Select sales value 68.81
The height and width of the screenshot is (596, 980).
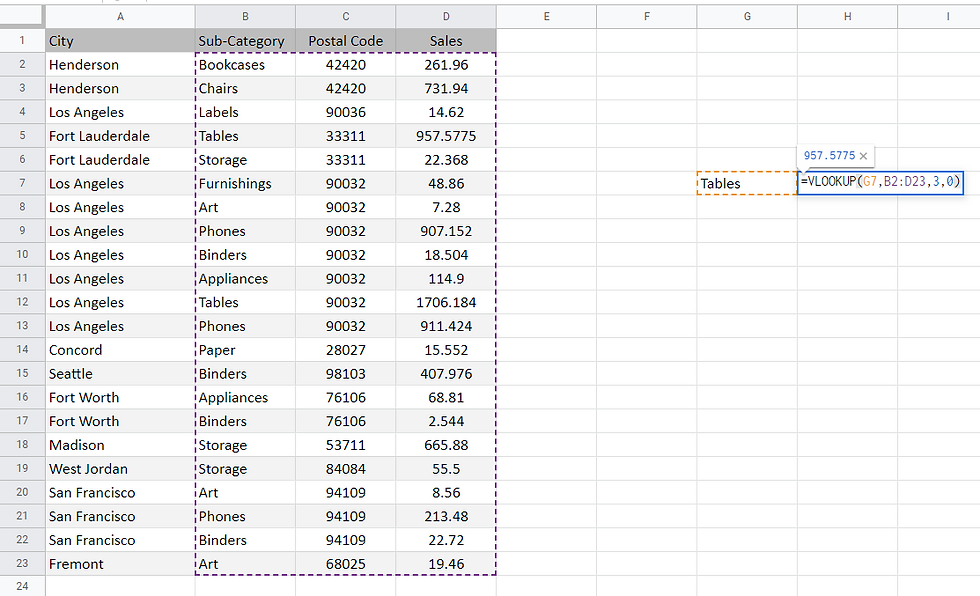(446, 397)
